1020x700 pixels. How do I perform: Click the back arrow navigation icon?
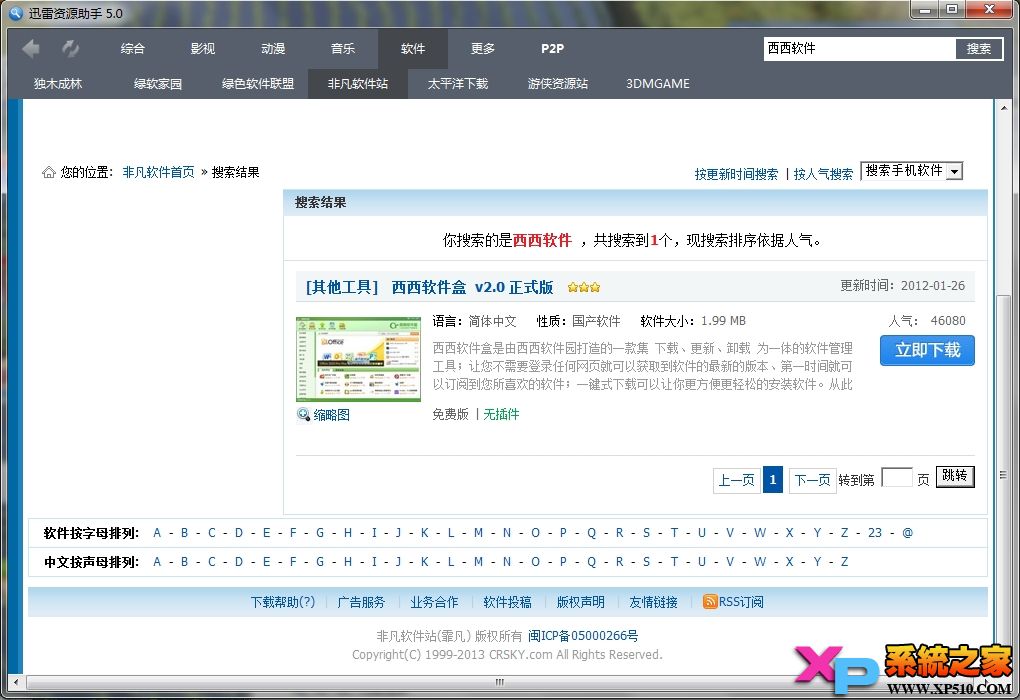pyautogui.click(x=31, y=48)
